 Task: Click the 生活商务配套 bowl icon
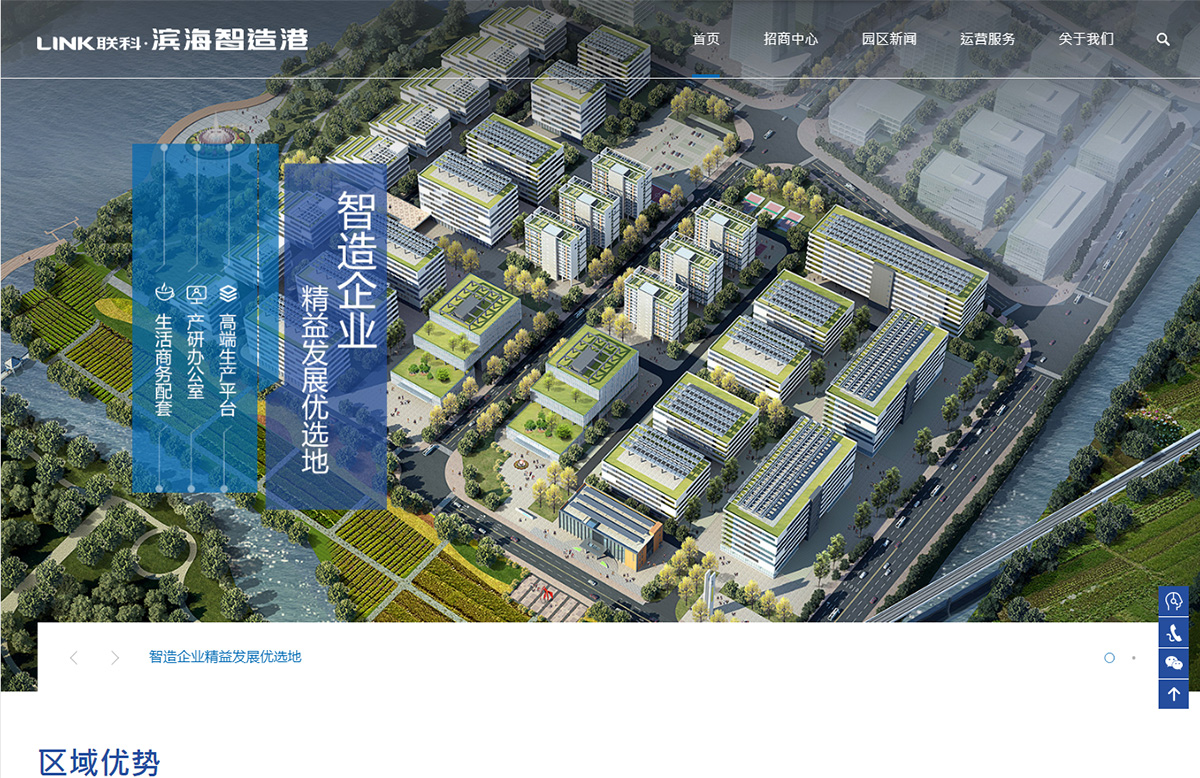pyautogui.click(x=164, y=293)
